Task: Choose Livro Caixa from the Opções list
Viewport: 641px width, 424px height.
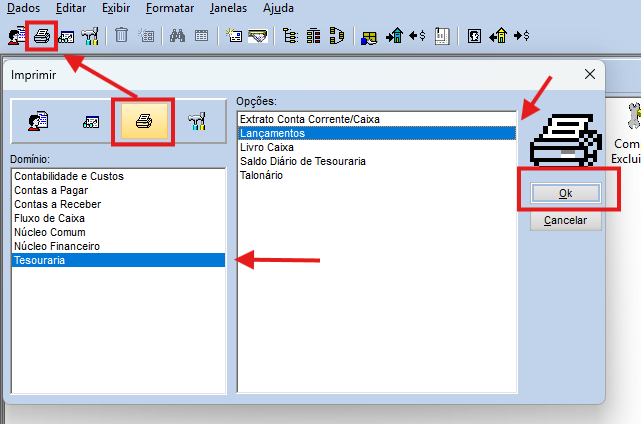Action: click(266, 147)
